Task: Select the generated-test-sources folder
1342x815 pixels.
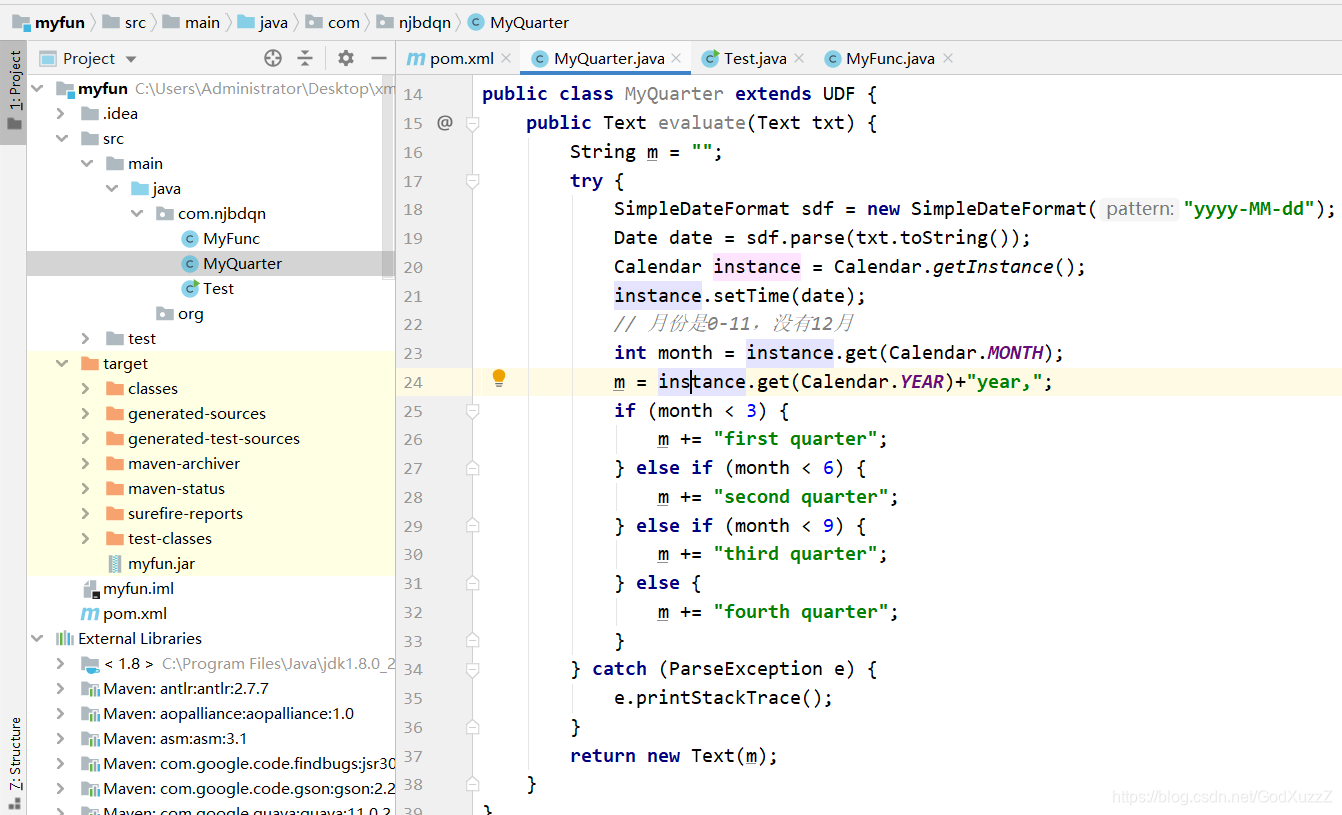Action: 203,438
